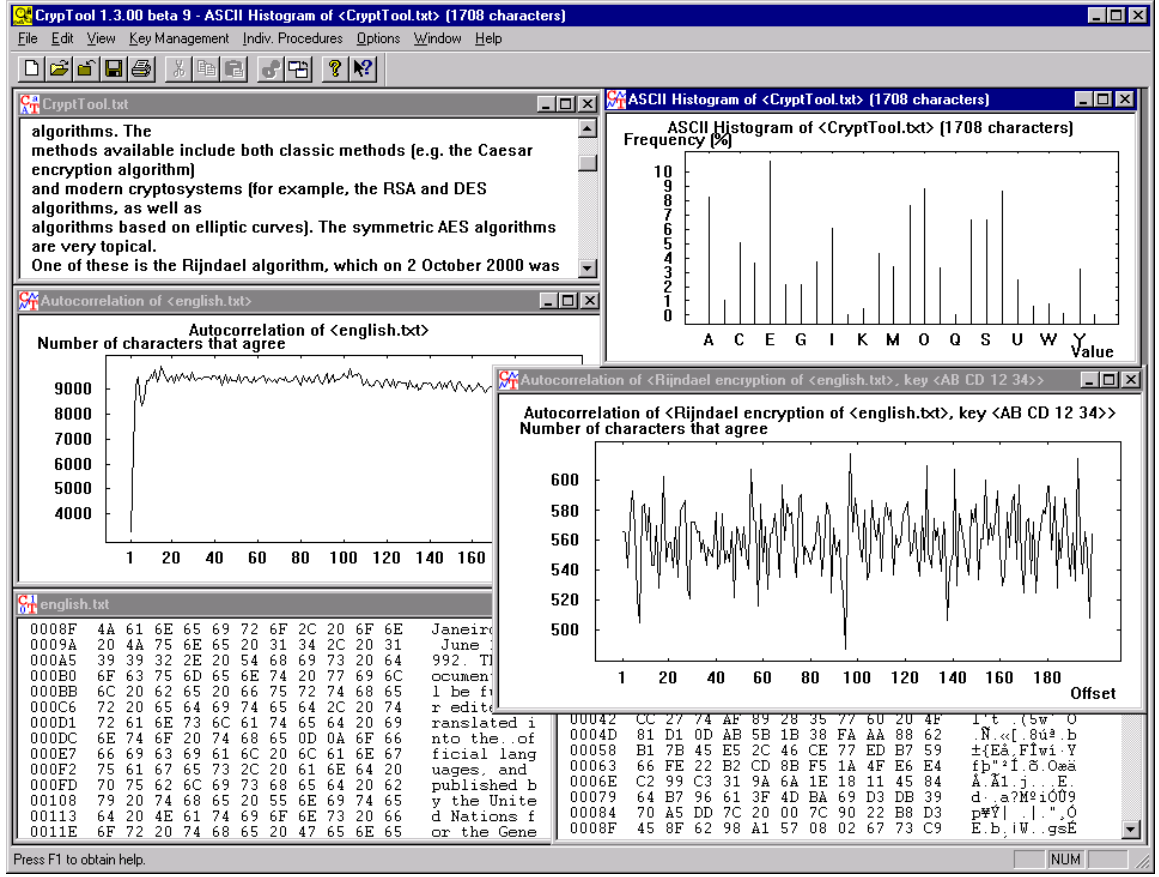
Task: Open the Options menu
Action: tap(378, 39)
